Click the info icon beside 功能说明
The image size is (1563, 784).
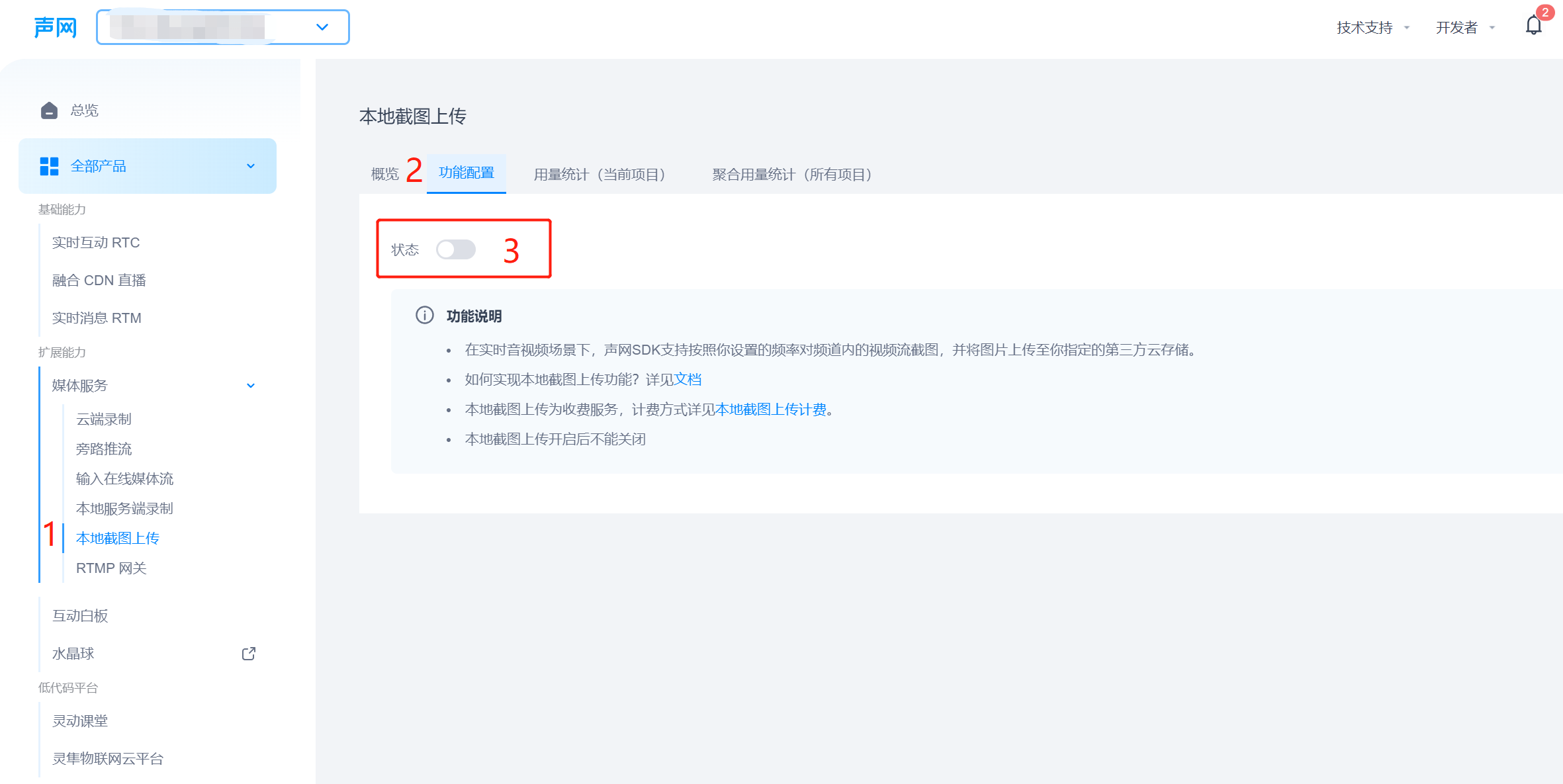(x=424, y=315)
